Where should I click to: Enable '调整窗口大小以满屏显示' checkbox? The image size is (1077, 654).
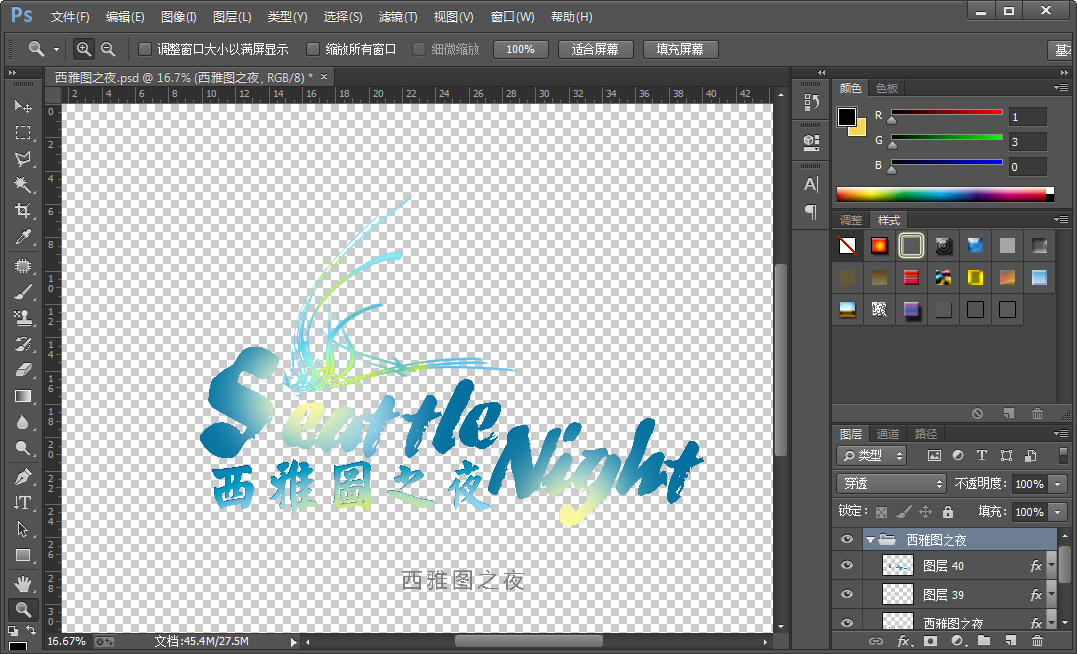tap(145, 49)
